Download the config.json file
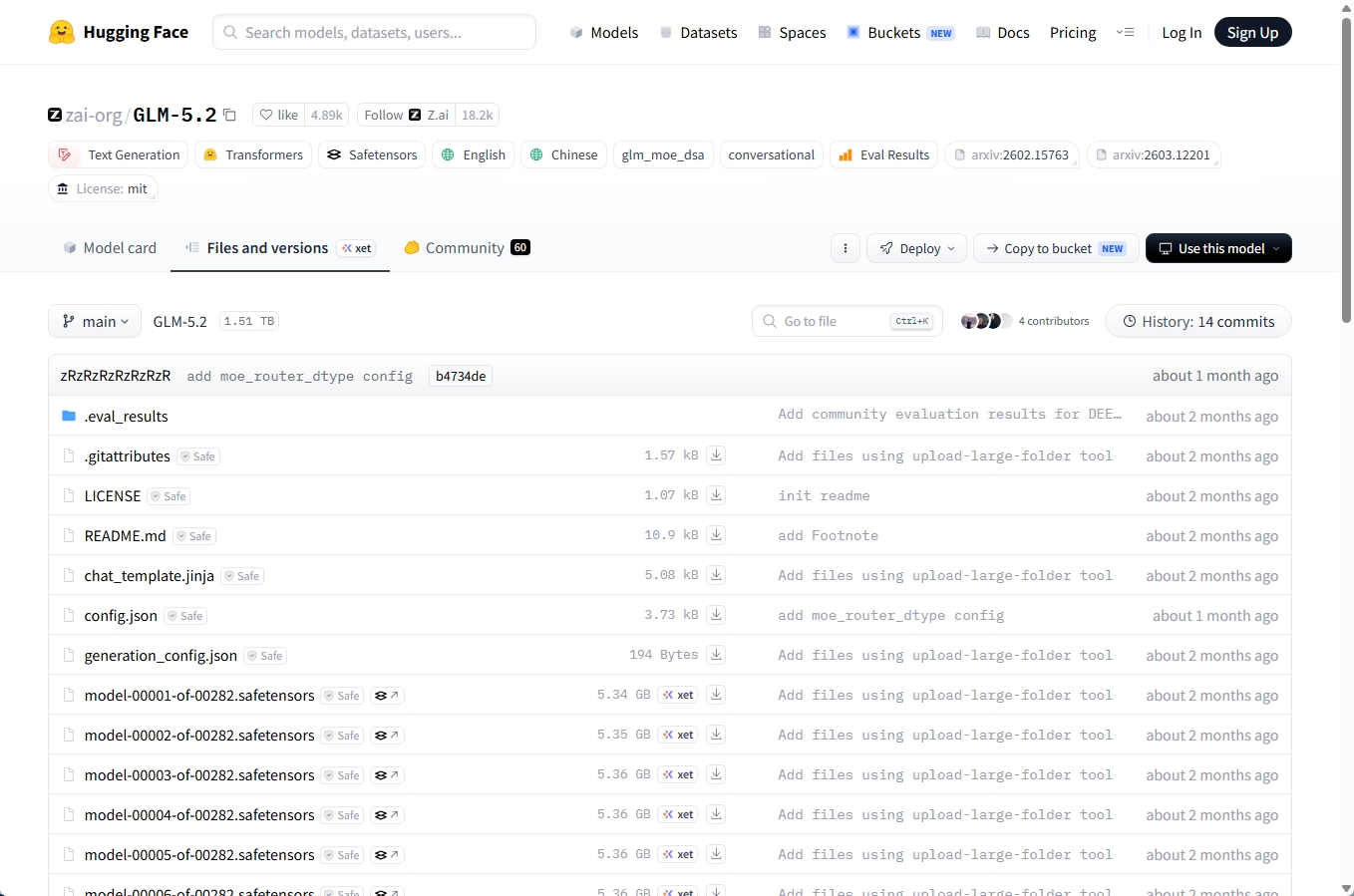Viewport: 1354px width, 896px height. (716, 615)
